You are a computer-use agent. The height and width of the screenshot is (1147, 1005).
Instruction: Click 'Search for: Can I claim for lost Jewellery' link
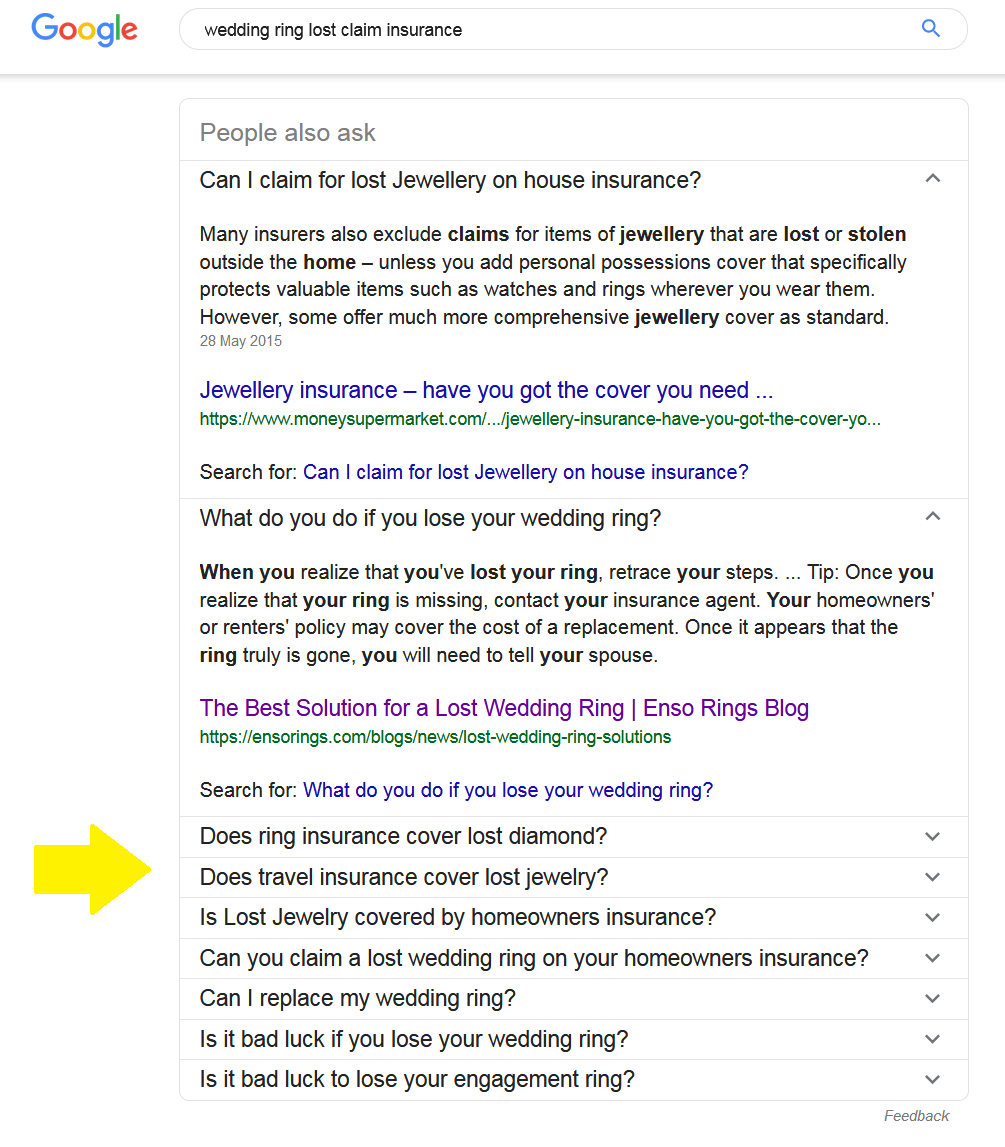[x=525, y=472]
